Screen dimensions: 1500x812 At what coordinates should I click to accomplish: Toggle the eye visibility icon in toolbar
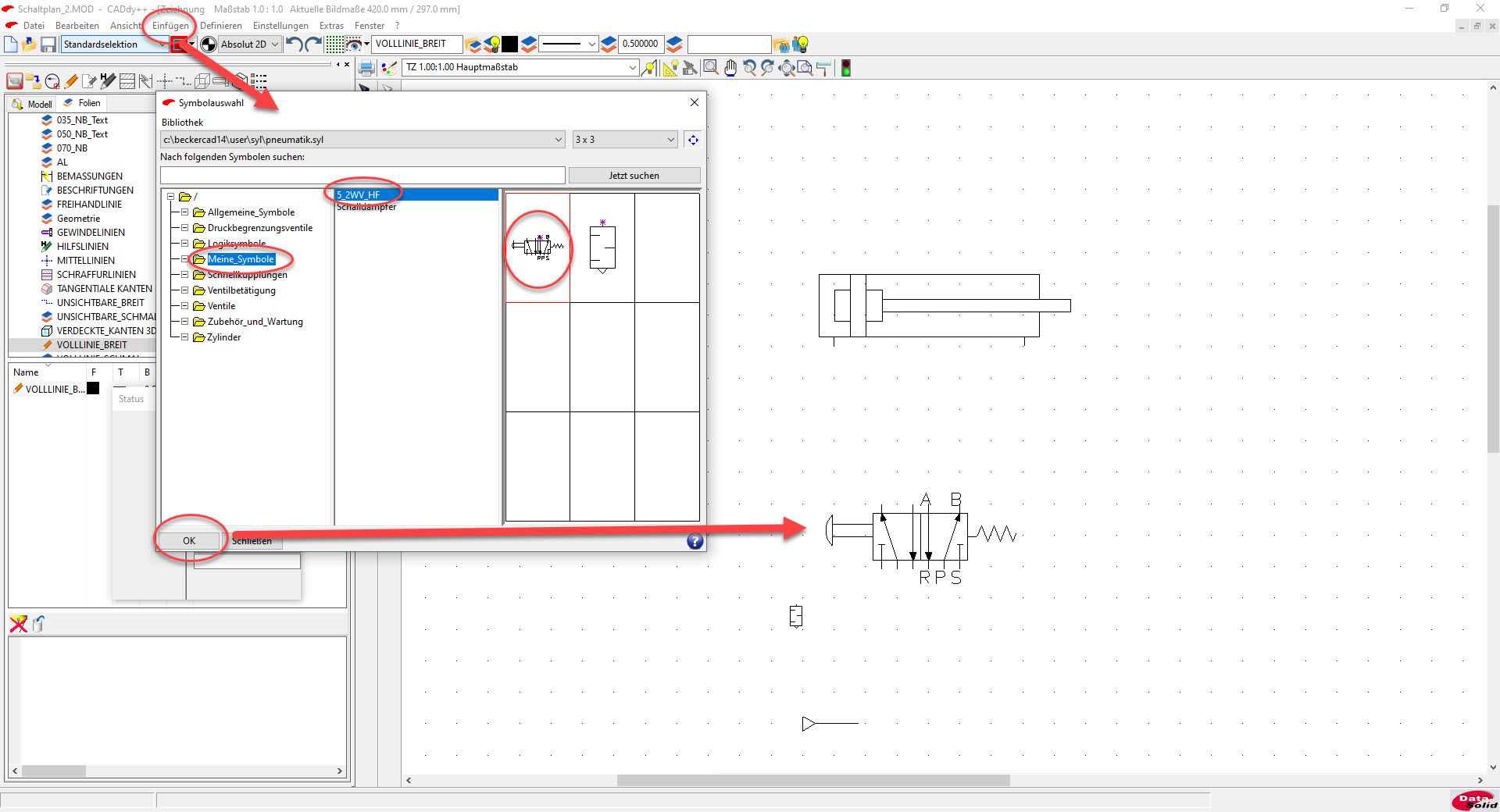point(353,45)
